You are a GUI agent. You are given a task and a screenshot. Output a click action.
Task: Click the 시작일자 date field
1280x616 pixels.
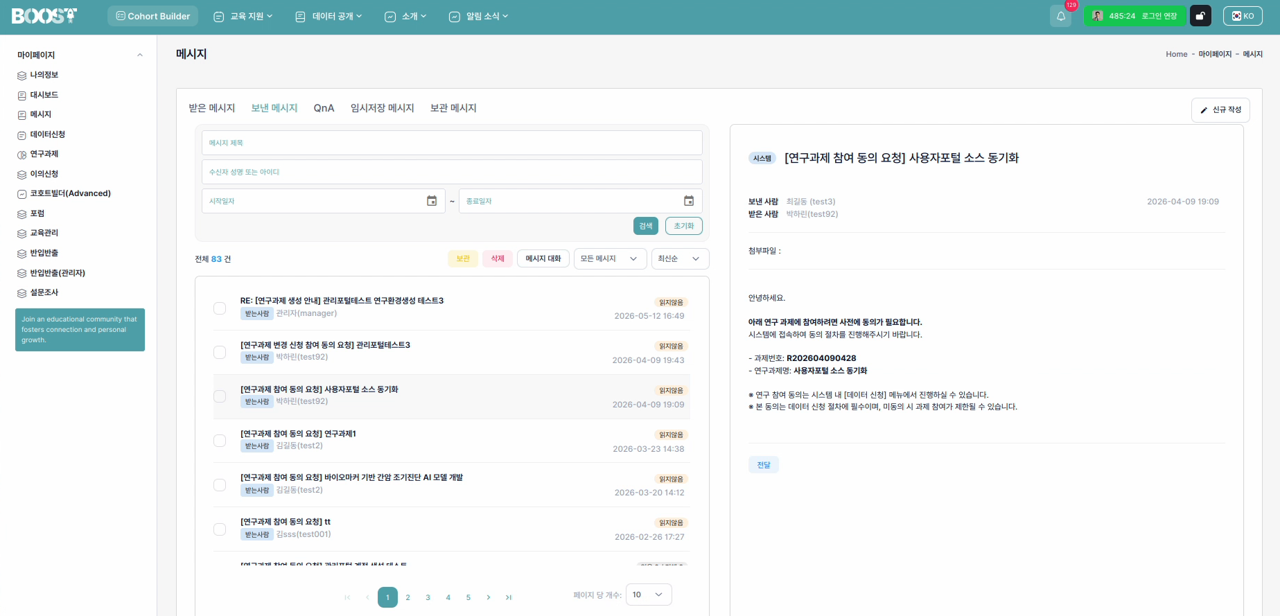pyautogui.click(x=324, y=201)
